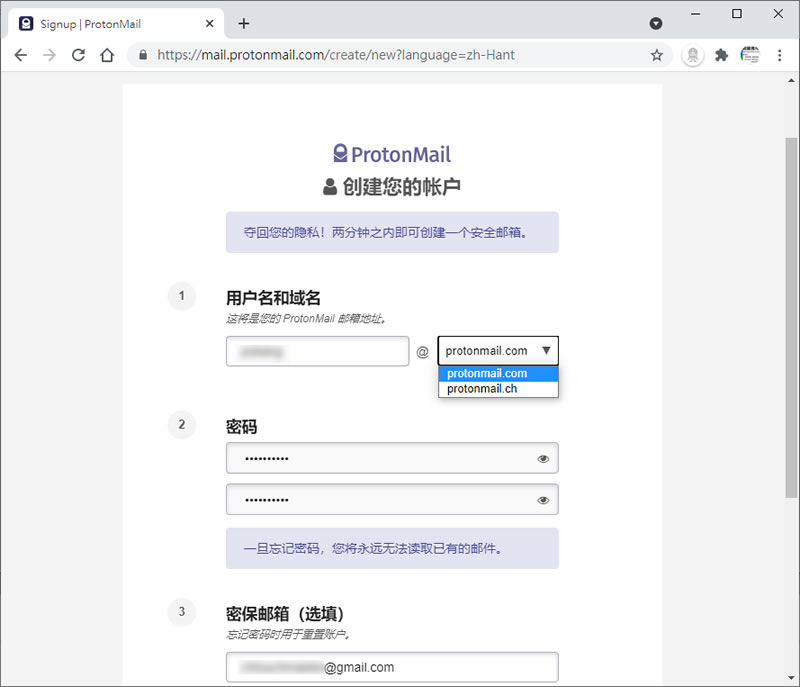The image size is (800, 687).
Task: Open a new browser tab
Action: [244, 23]
